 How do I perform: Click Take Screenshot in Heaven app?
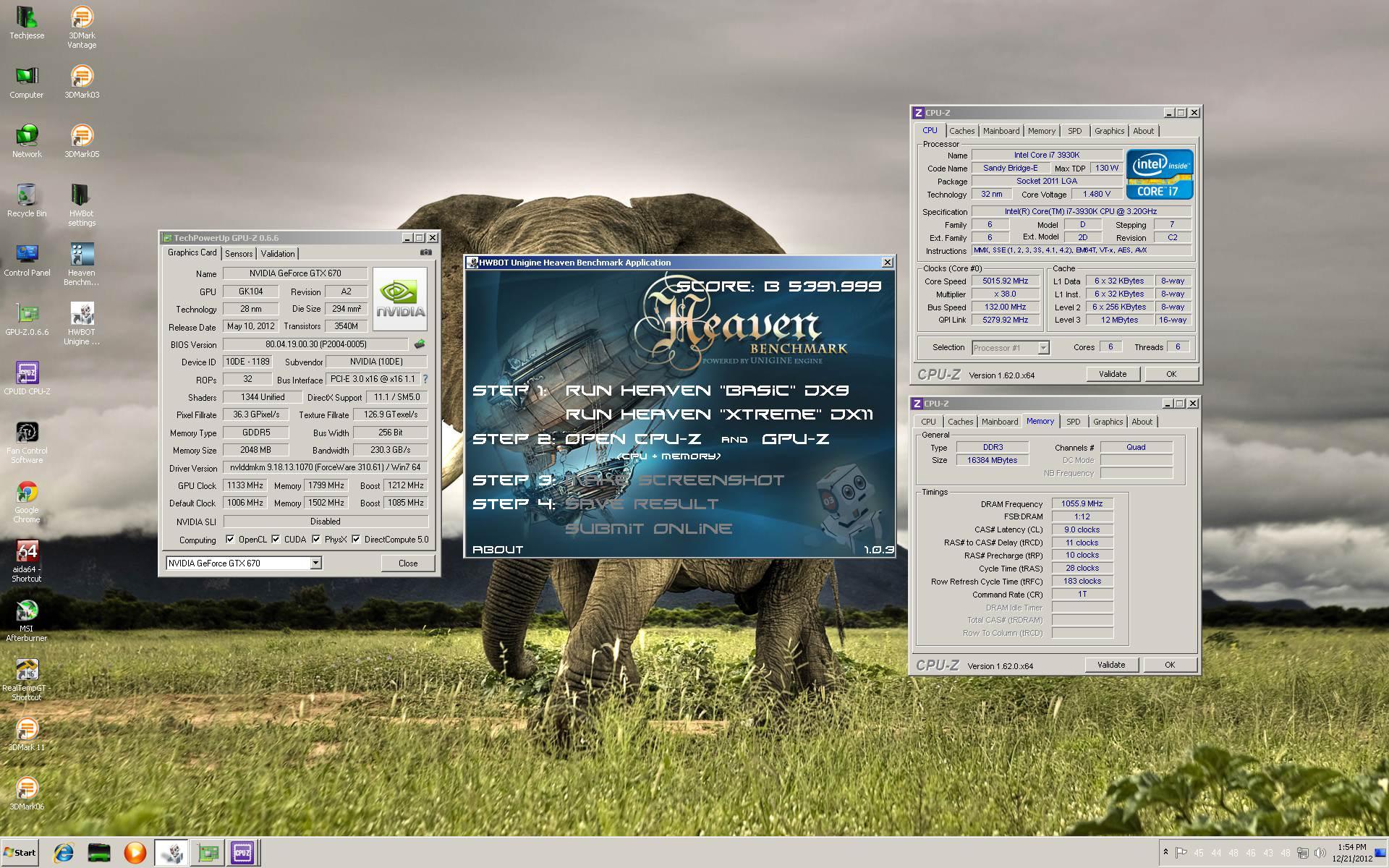tap(674, 480)
